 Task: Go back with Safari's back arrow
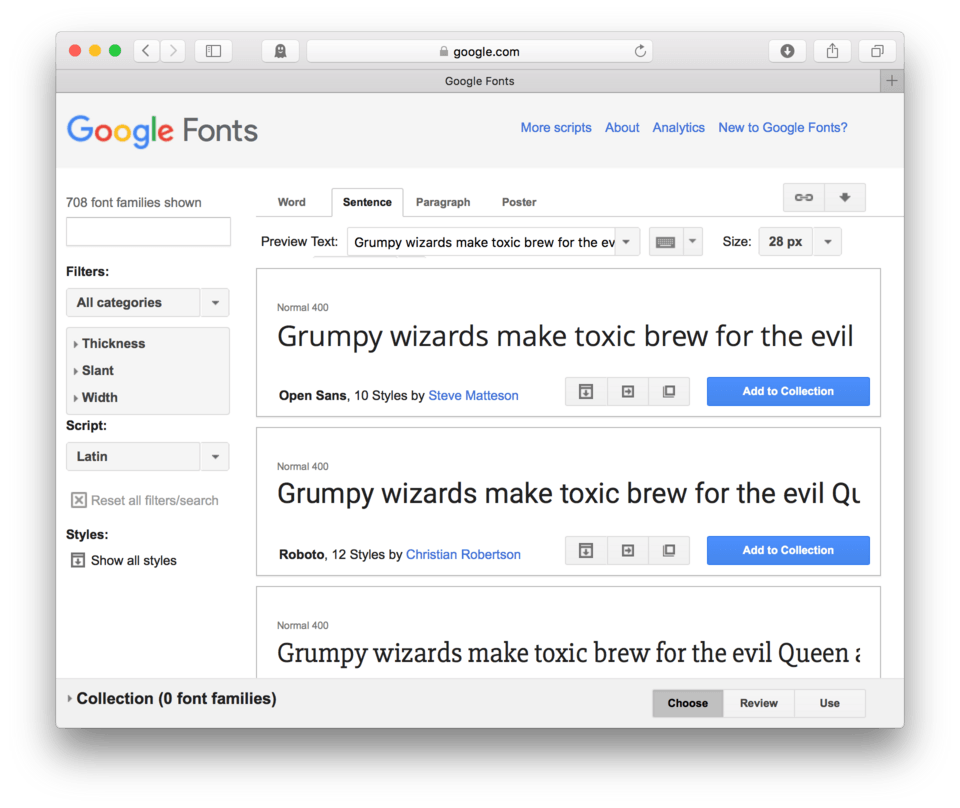[x=146, y=51]
